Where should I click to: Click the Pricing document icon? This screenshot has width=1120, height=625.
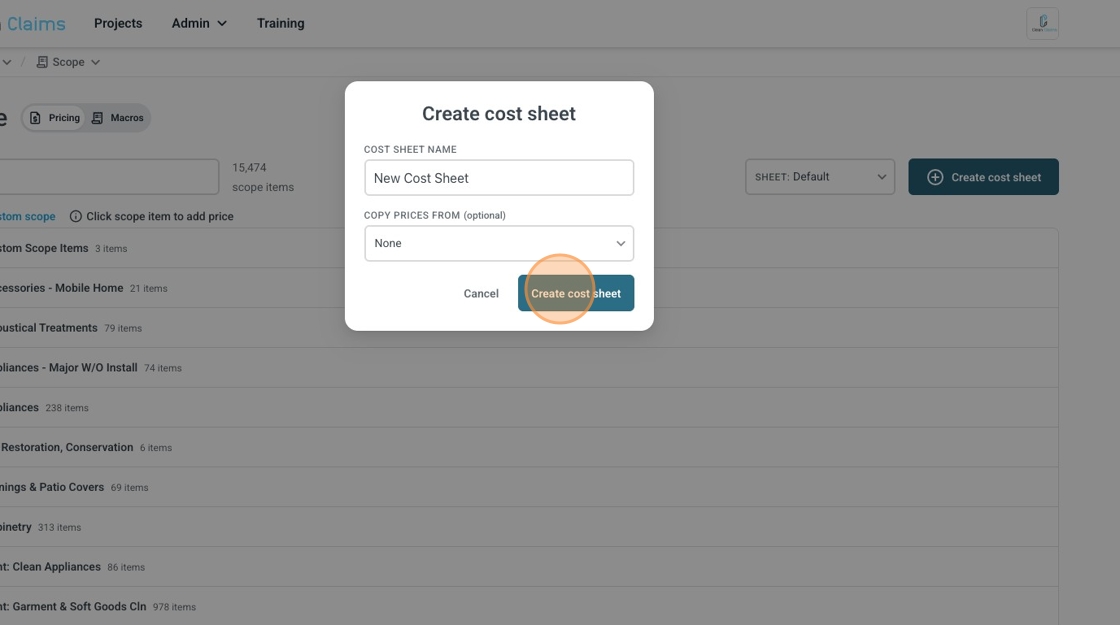[35, 118]
